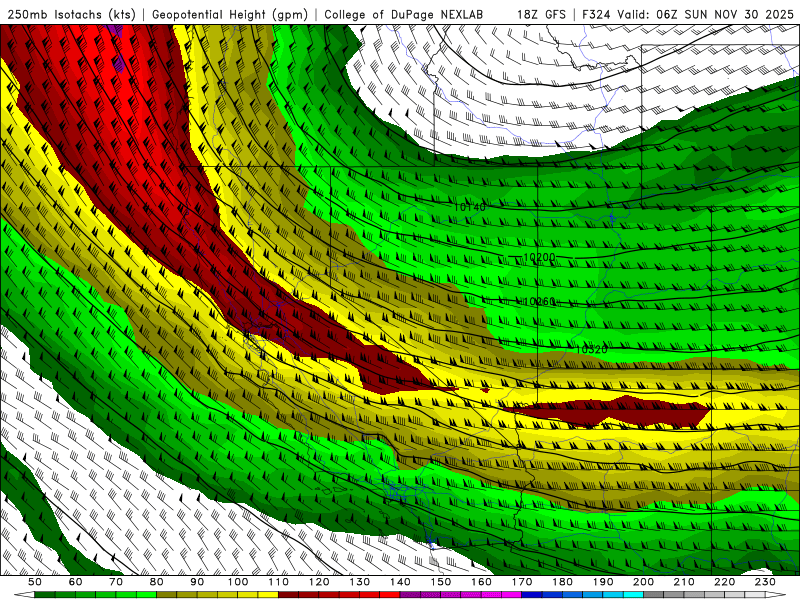
Task: Click the 180 kts colorbar tick label
Action: pyautogui.click(x=562, y=582)
